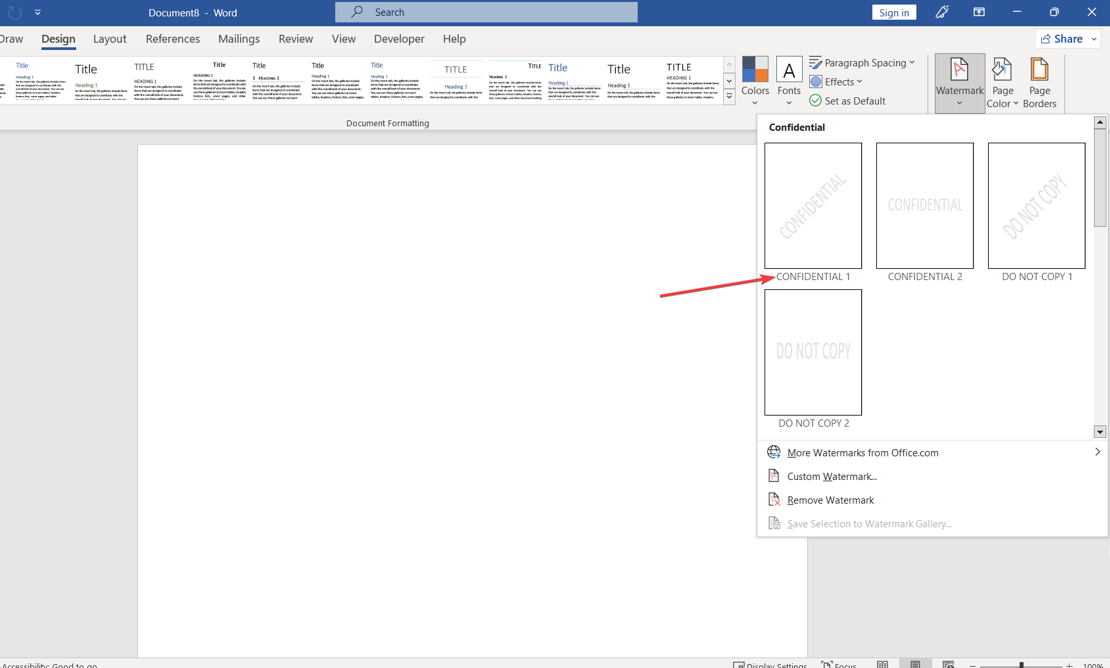Click the Watermark button icon
1110x668 pixels.
click(x=959, y=70)
